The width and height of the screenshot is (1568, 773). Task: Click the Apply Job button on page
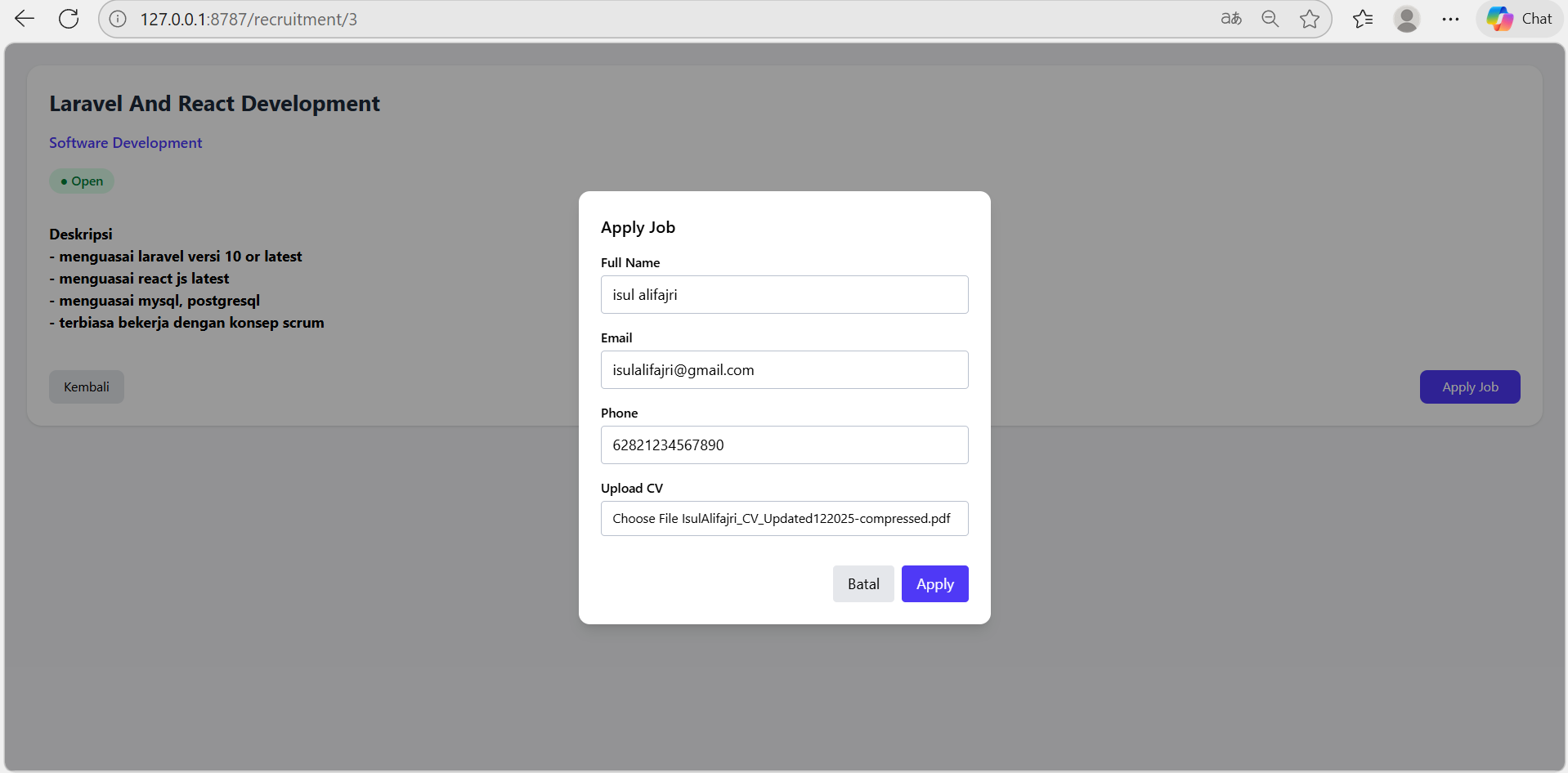[1469, 386]
